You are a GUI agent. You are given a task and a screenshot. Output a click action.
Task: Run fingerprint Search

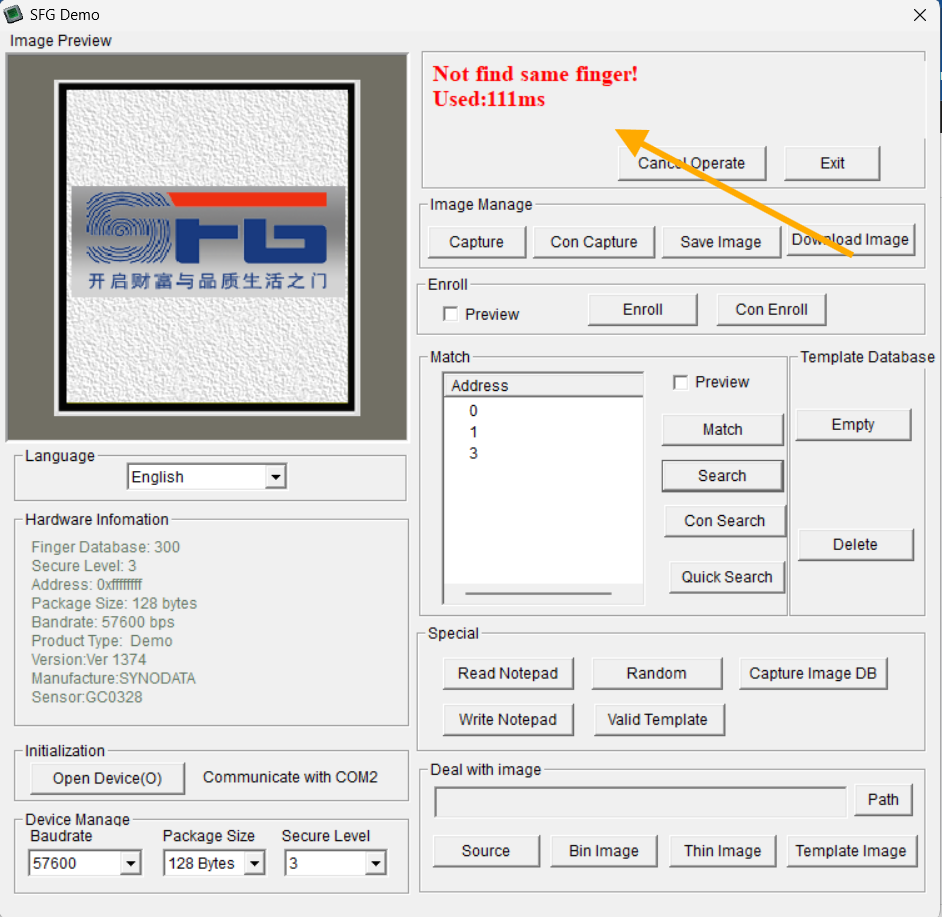coord(722,476)
